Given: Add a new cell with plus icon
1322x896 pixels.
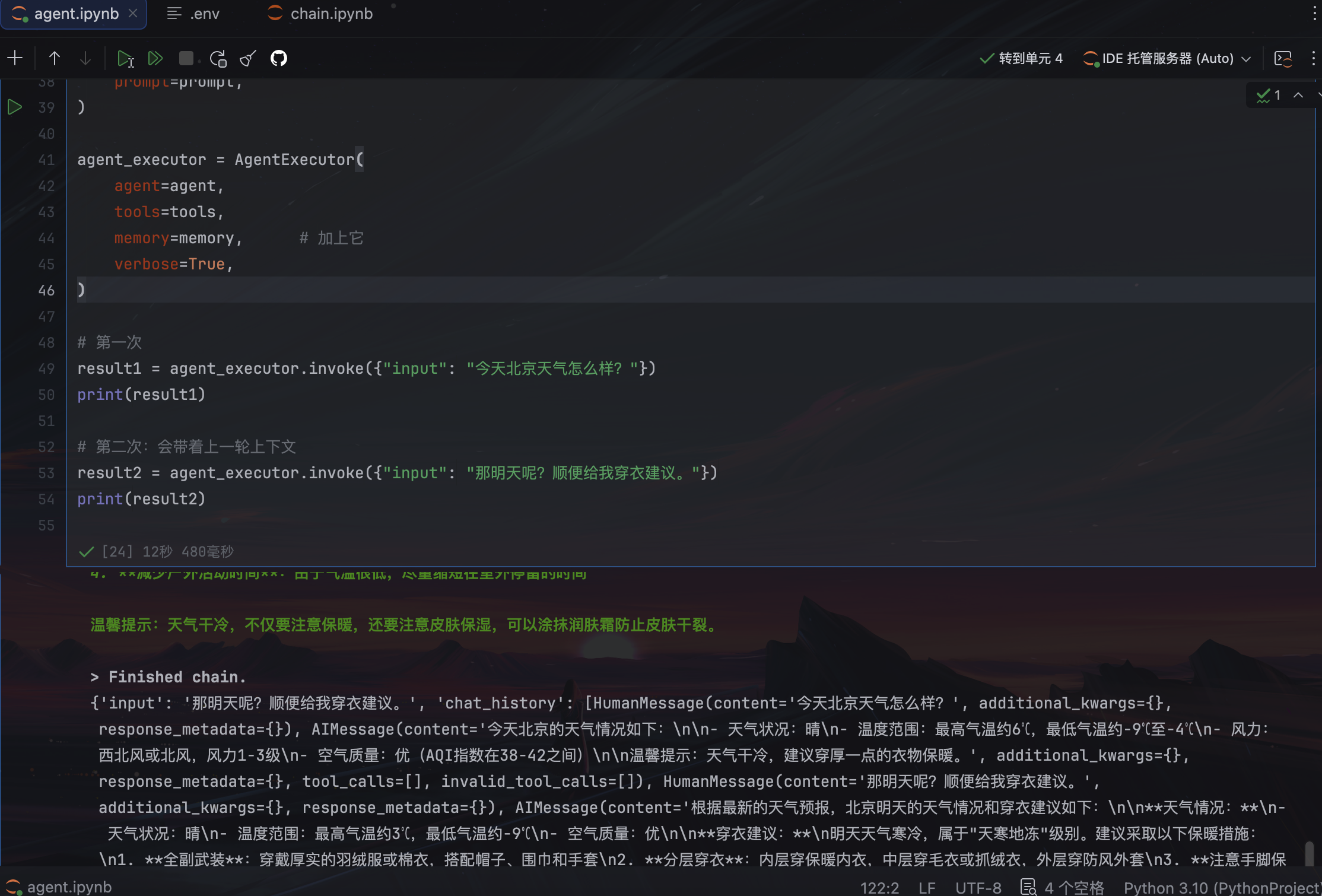Looking at the screenshot, I should [x=15, y=58].
